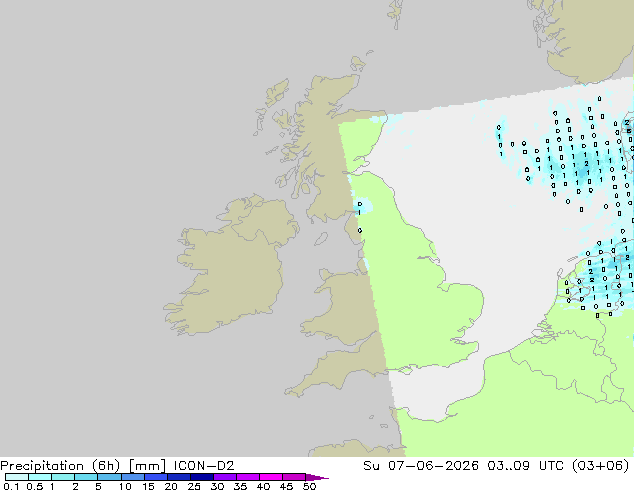Viewport: 634px width, 490px height.
Task: Choose the legend swatch between 10 and 15
Action: (133, 477)
